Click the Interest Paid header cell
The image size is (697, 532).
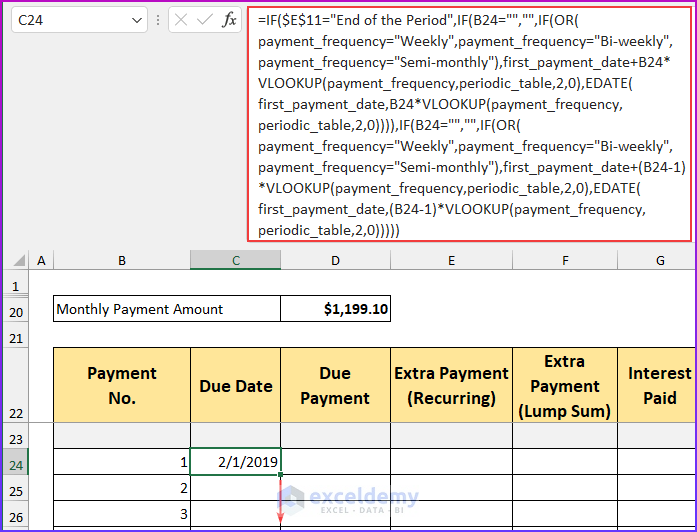(657, 385)
